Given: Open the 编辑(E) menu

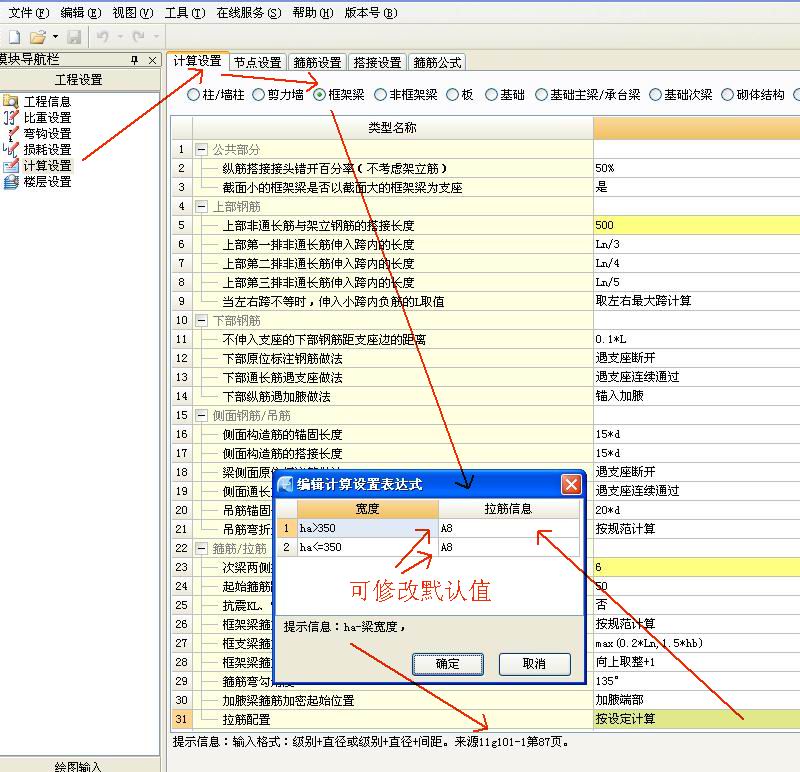Looking at the screenshot, I should pos(81,13).
